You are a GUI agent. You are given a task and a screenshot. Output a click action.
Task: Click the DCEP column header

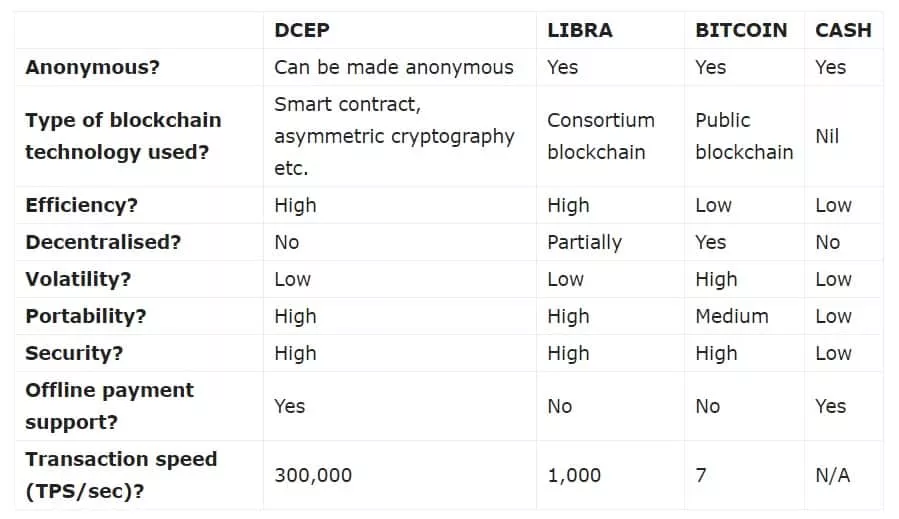[301, 30]
